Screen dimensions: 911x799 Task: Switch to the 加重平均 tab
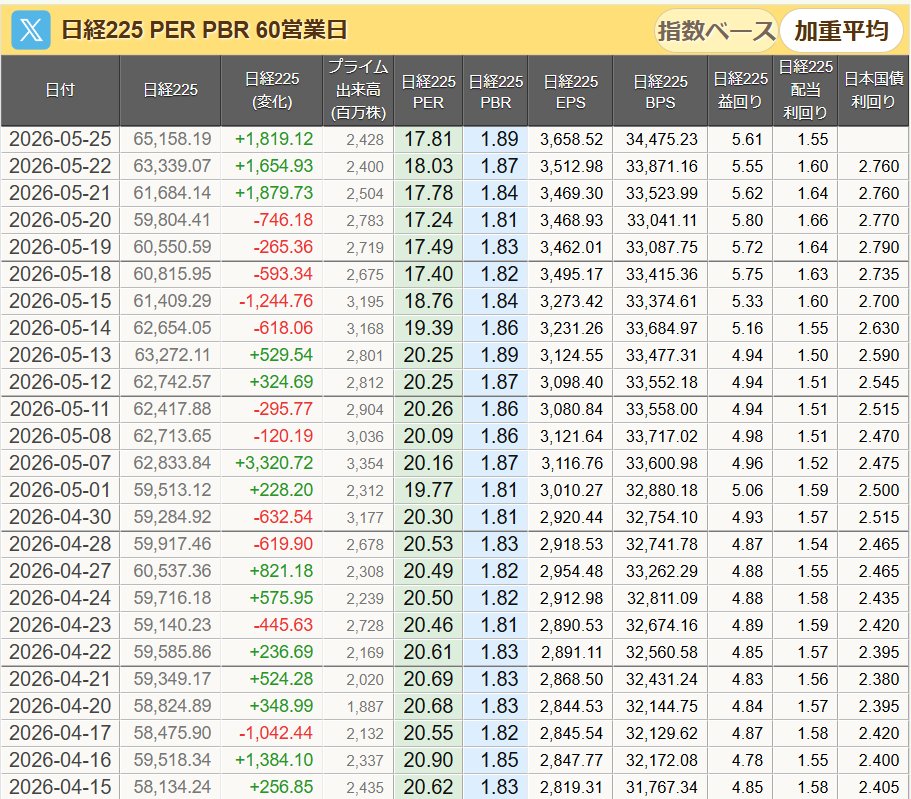click(841, 30)
